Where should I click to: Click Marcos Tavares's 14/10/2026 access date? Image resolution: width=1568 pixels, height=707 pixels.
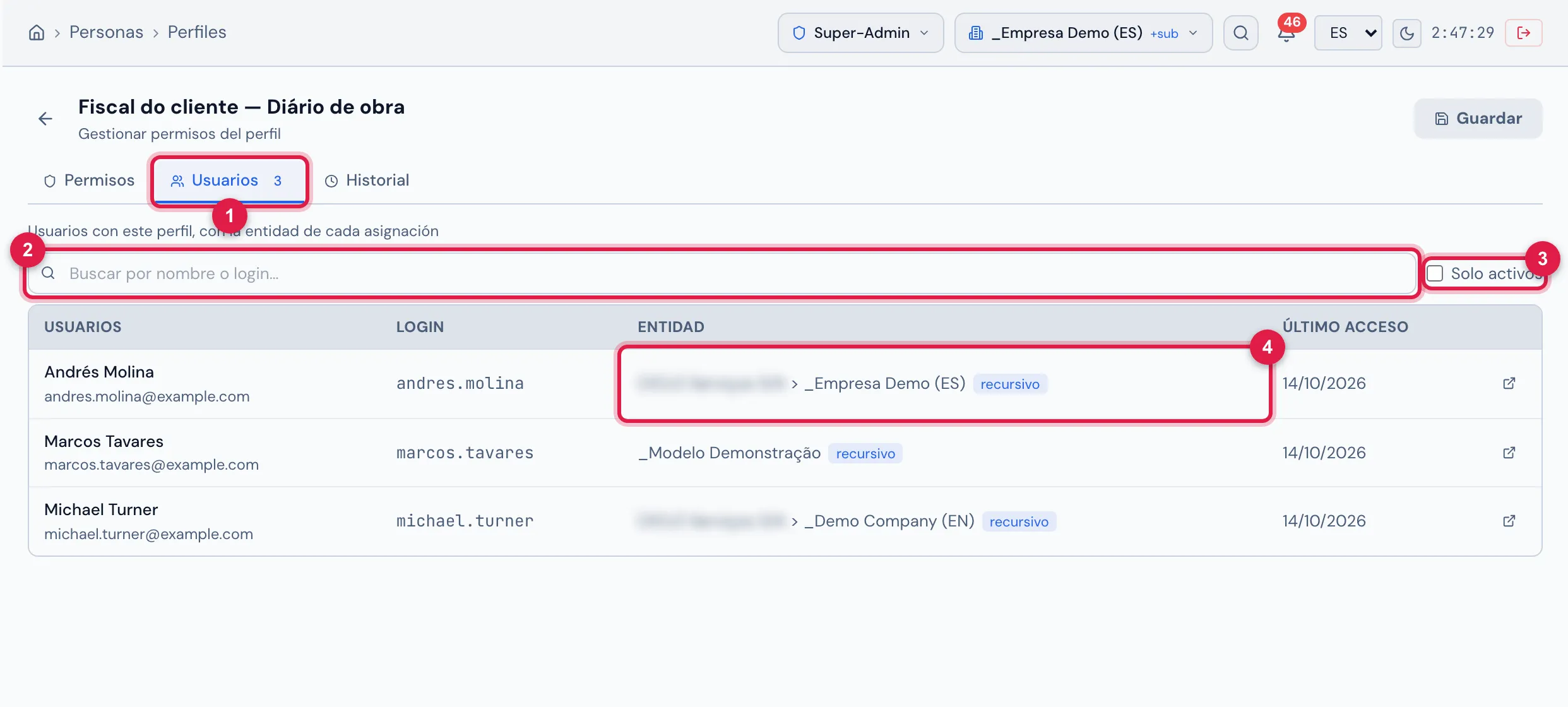tap(1324, 453)
